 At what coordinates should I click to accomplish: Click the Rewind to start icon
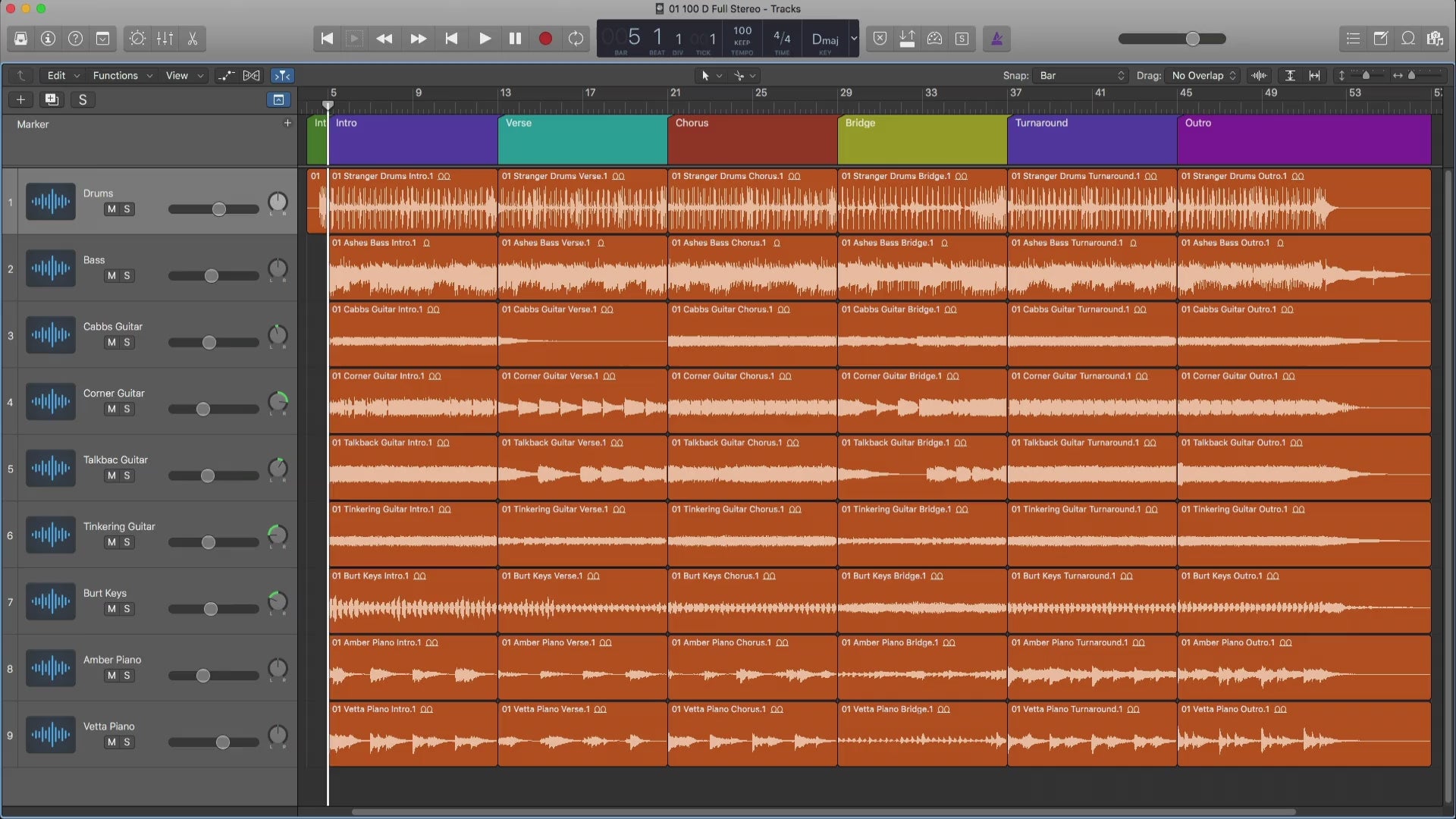click(x=325, y=38)
